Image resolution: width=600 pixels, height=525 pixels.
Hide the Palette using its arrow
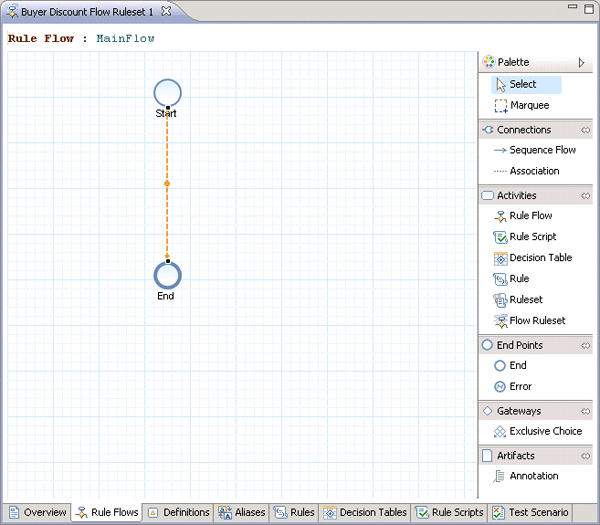tap(582, 62)
